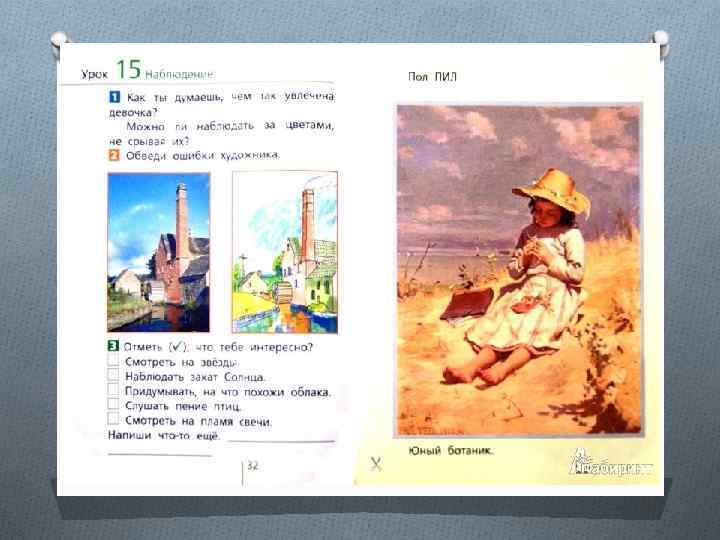Click the orange task number 2 icon

(114, 155)
